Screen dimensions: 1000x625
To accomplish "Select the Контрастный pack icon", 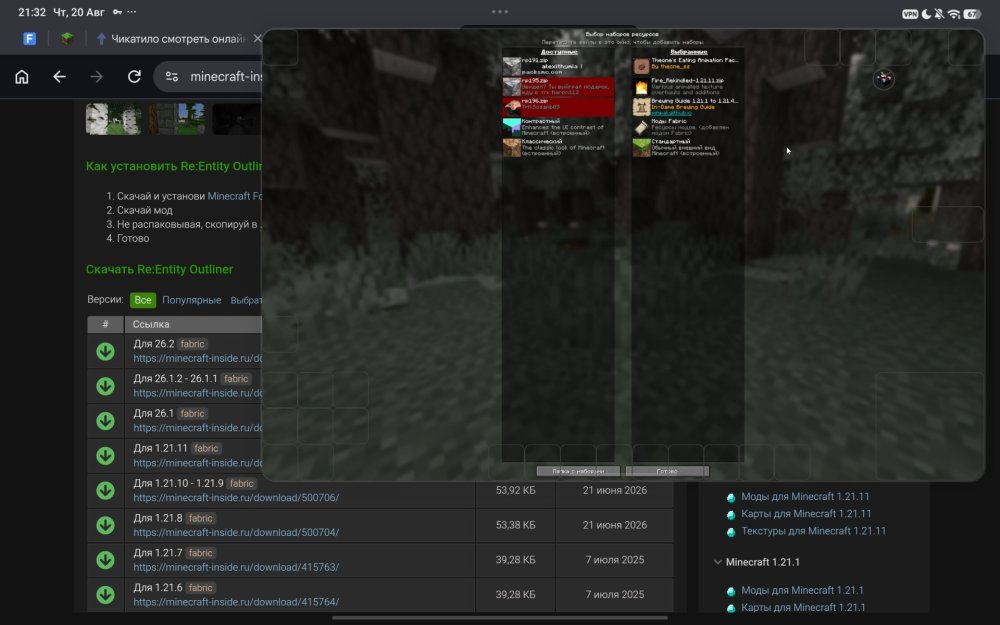I will coord(511,128).
